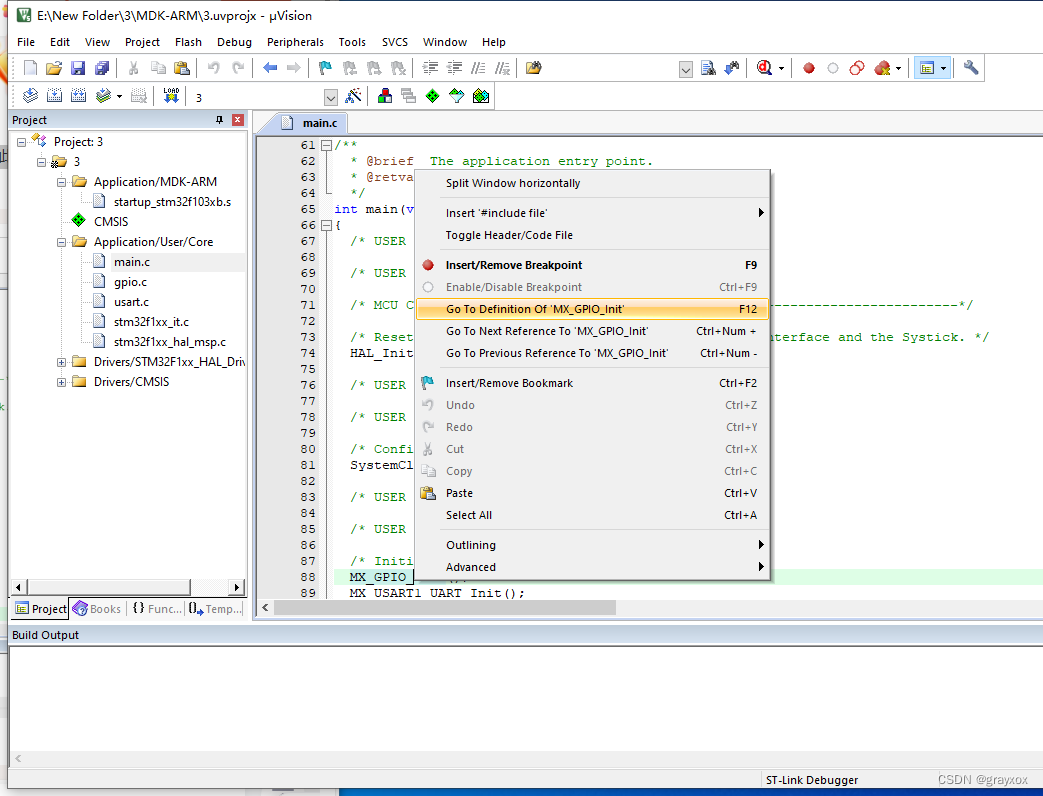Screen dimensions: 1043x796
Task: Expand the Drivers/CMSIS group
Action: pos(61,382)
